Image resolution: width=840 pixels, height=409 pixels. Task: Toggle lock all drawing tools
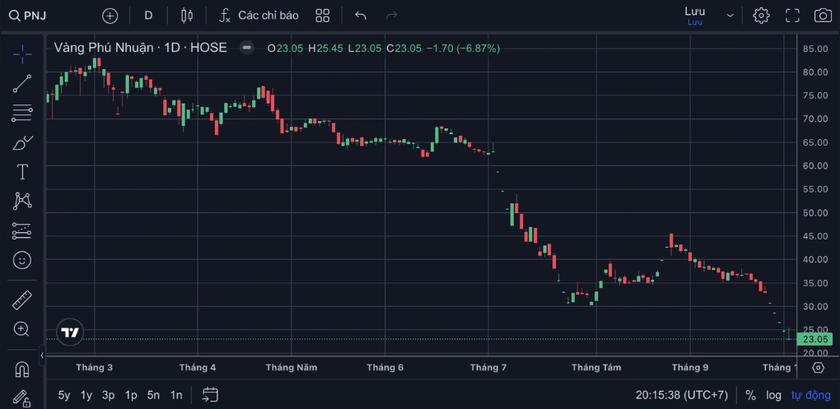pos(22,398)
